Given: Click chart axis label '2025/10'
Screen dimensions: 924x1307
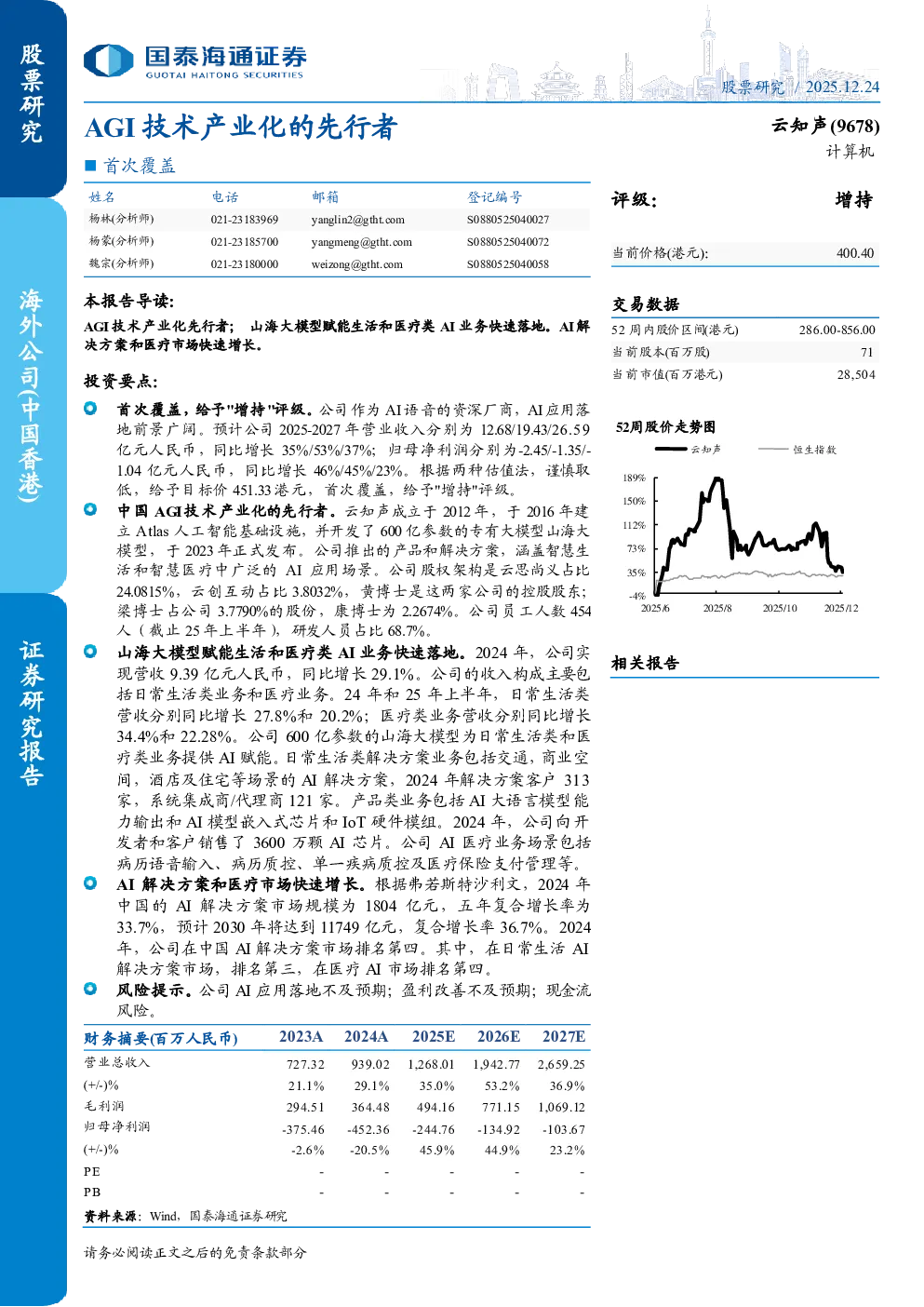Looking at the screenshot, I should tap(780, 609).
